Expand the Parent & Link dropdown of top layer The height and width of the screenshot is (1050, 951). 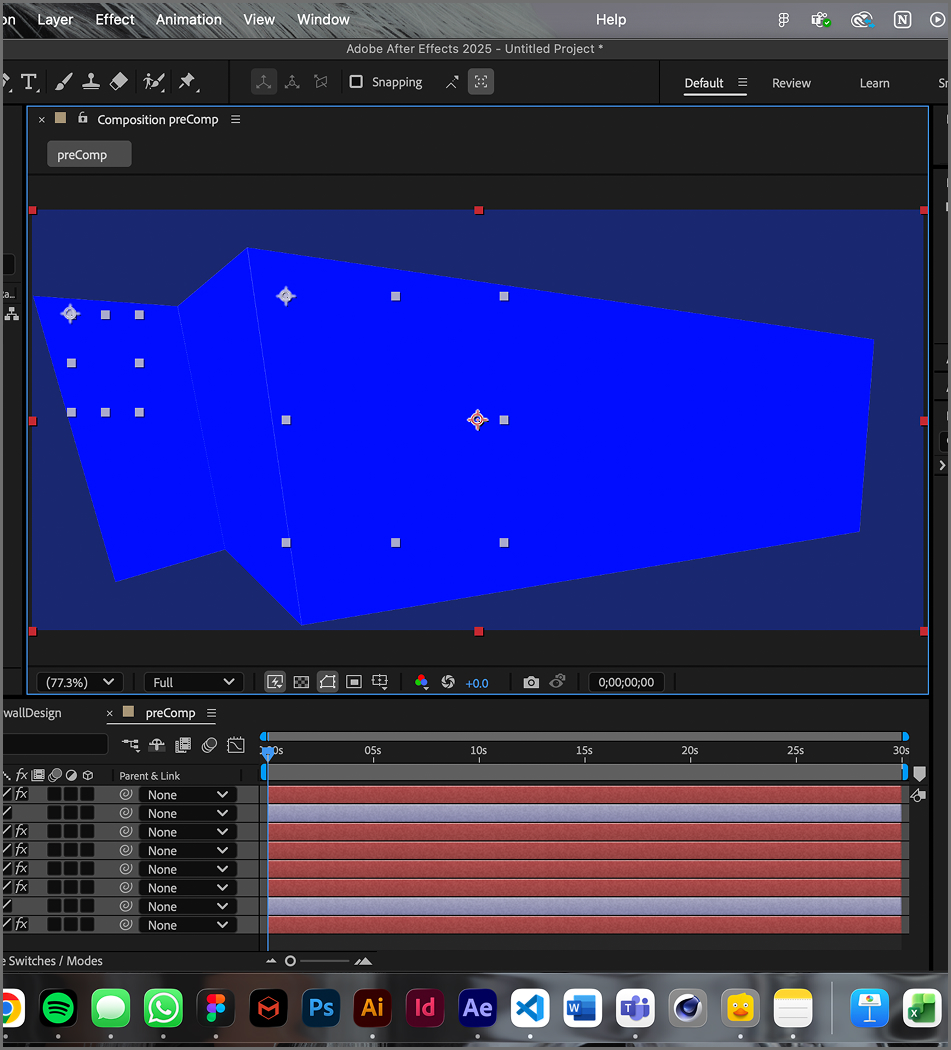[x=187, y=794]
